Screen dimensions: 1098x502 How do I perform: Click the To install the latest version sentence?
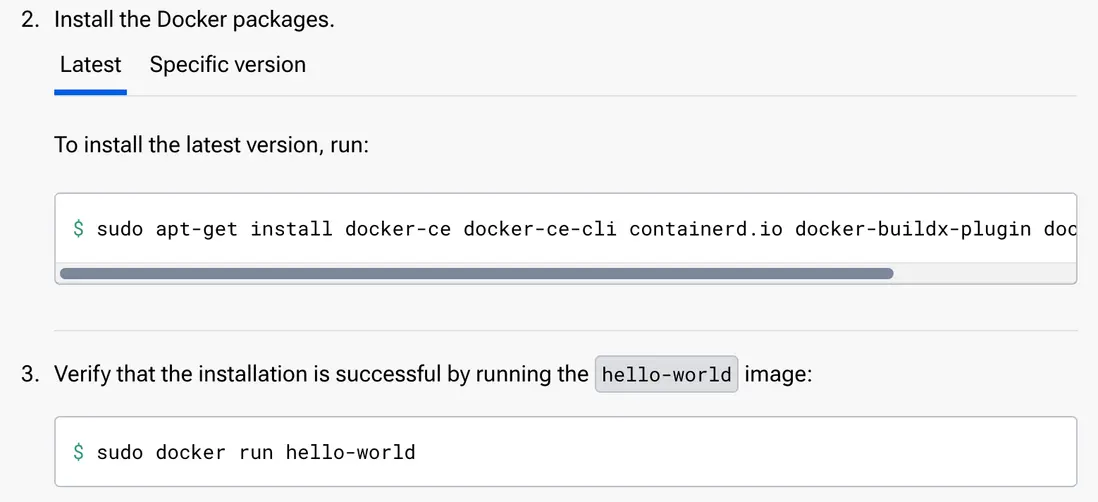212,145
